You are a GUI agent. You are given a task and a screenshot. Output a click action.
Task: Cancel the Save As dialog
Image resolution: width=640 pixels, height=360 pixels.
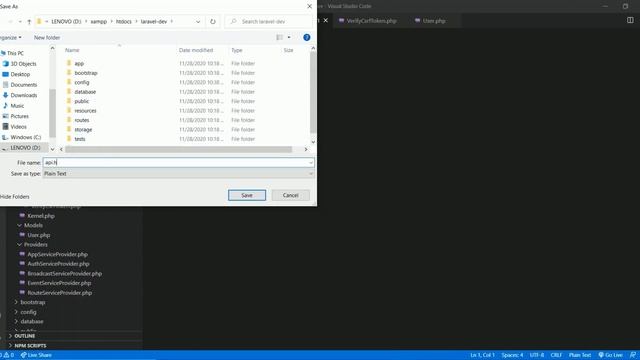[x=291, y=195]
